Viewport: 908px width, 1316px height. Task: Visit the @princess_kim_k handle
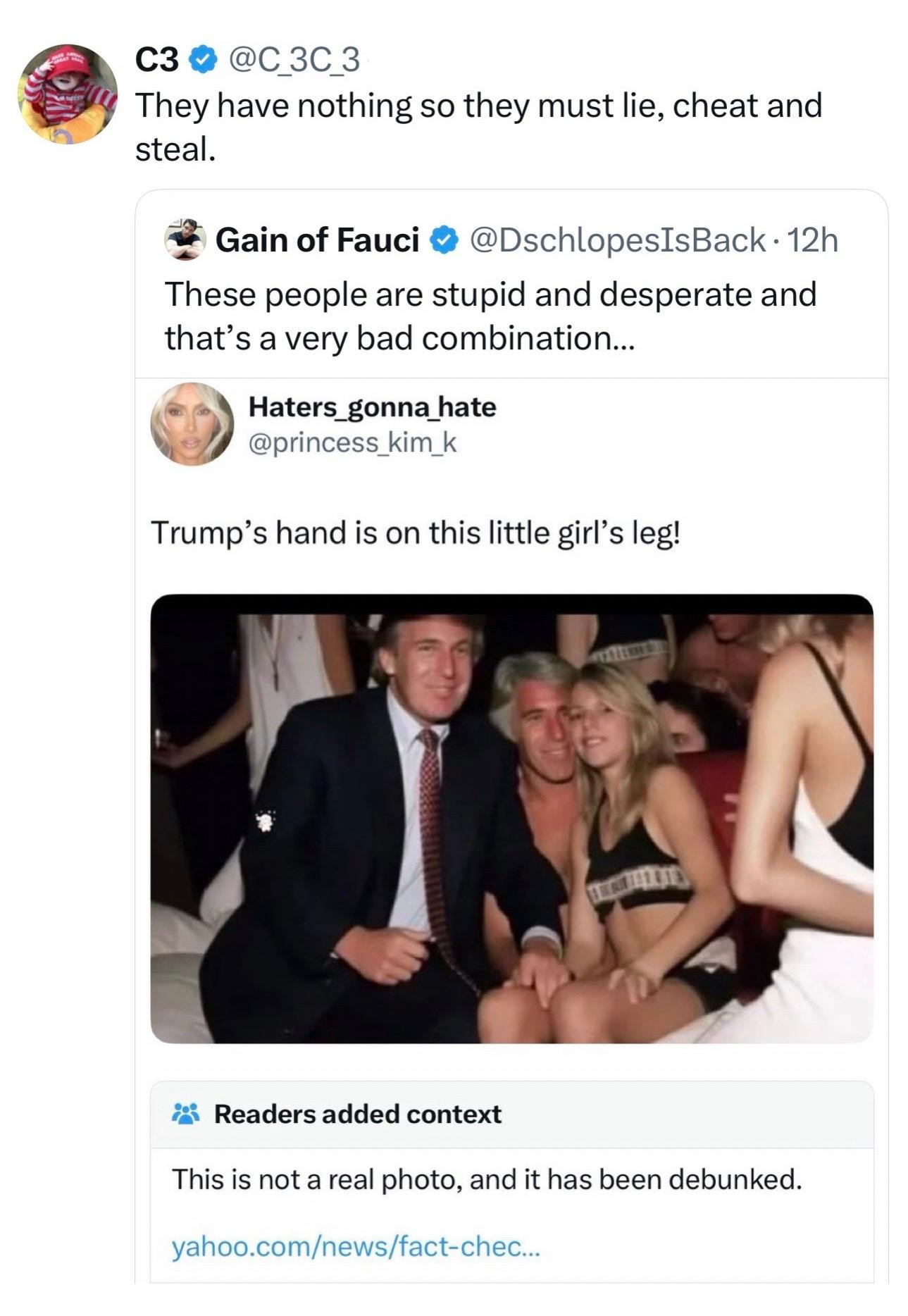352,442
